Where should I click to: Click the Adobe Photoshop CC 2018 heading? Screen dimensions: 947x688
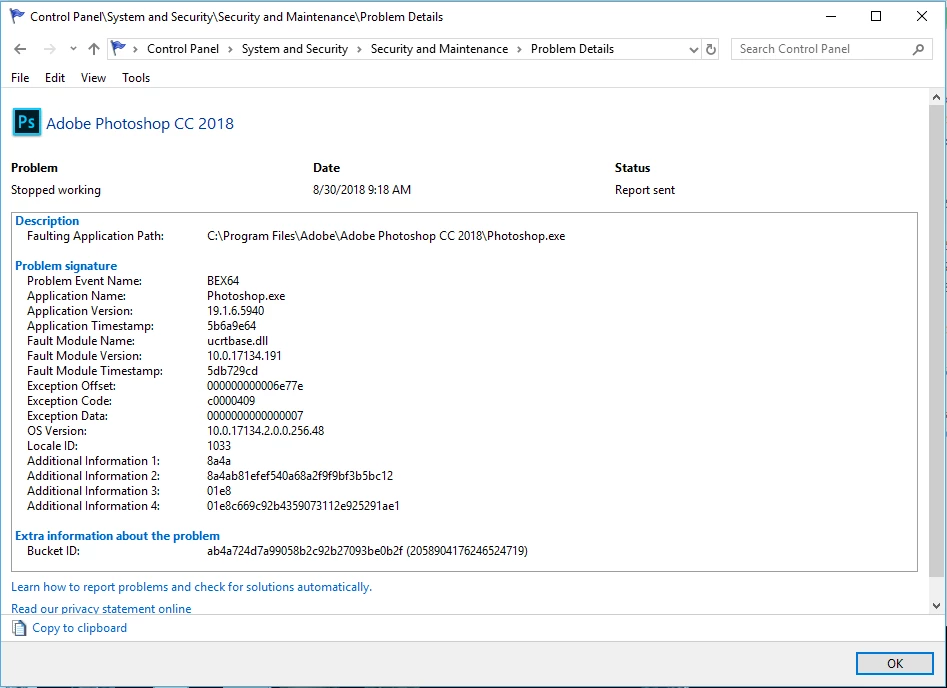click(x=140, y=124)
